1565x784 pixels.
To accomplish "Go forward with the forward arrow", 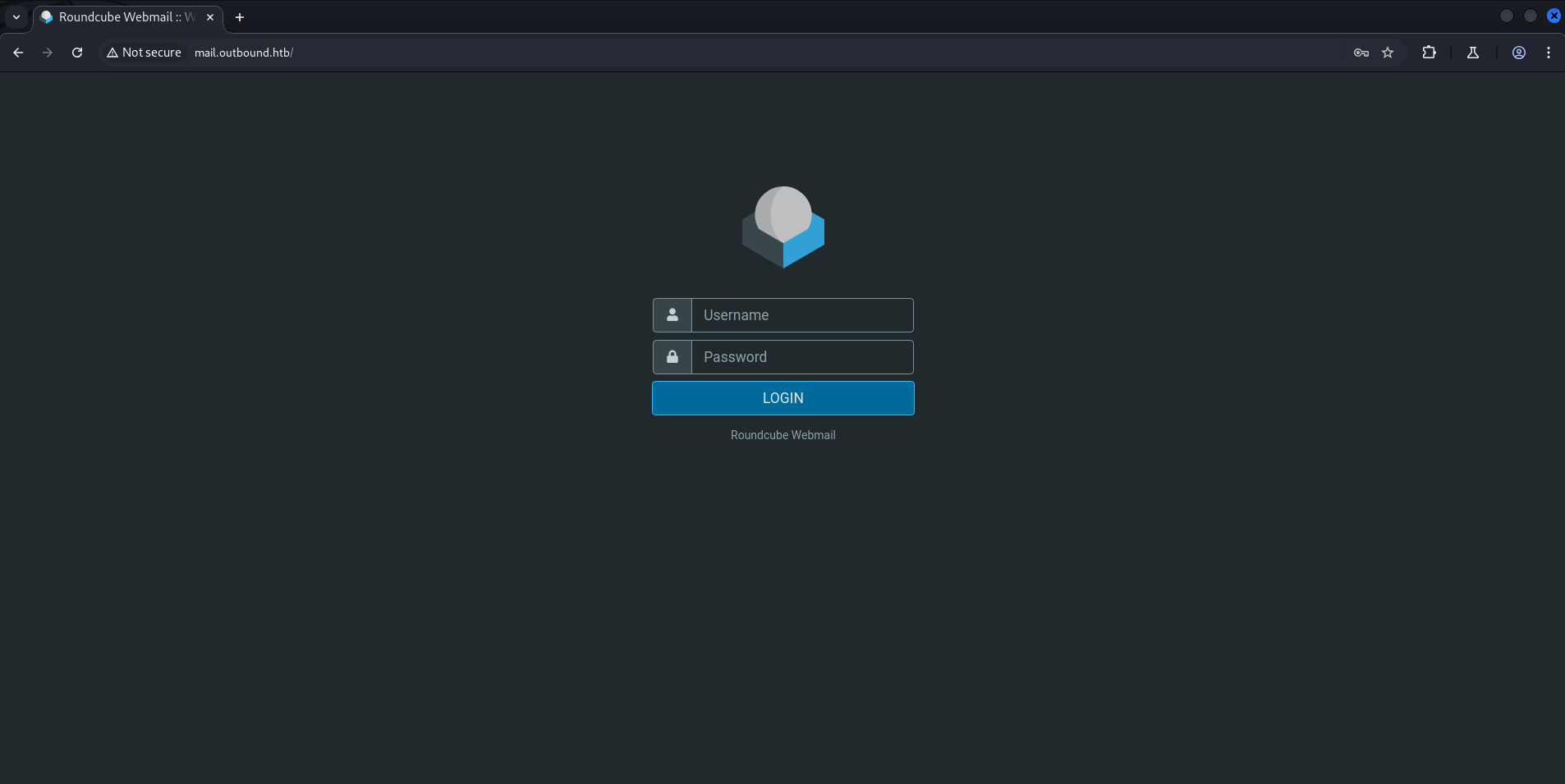I will point(48,53).
